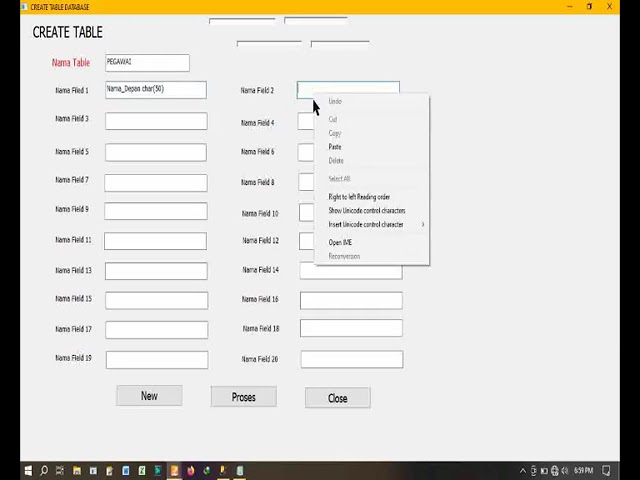Expand Insert Unicode control character submenu

click(x=372, y=224)
